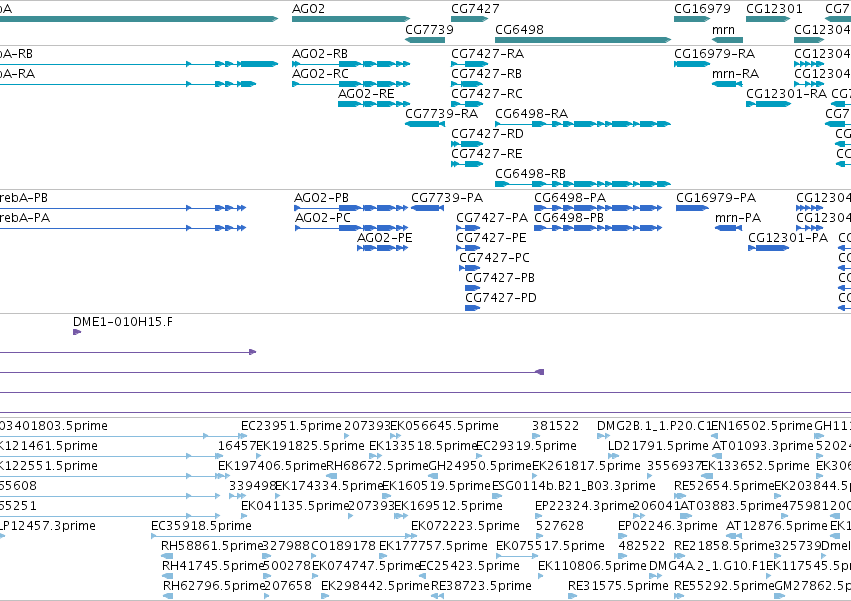Image resolution: width=851 pixels, height=601 pixels.
Task: Select transcript AGO2-RB label
Action: (320, 54)
